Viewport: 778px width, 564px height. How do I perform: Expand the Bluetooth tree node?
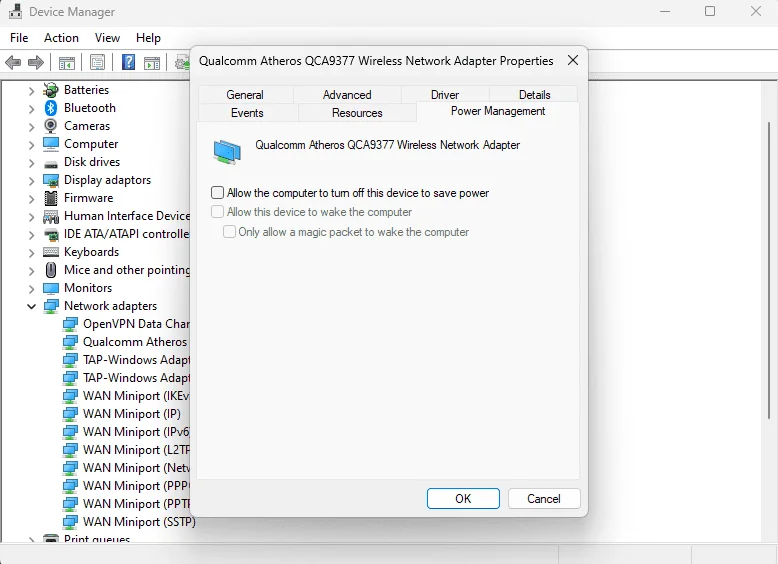coord(31,109)
